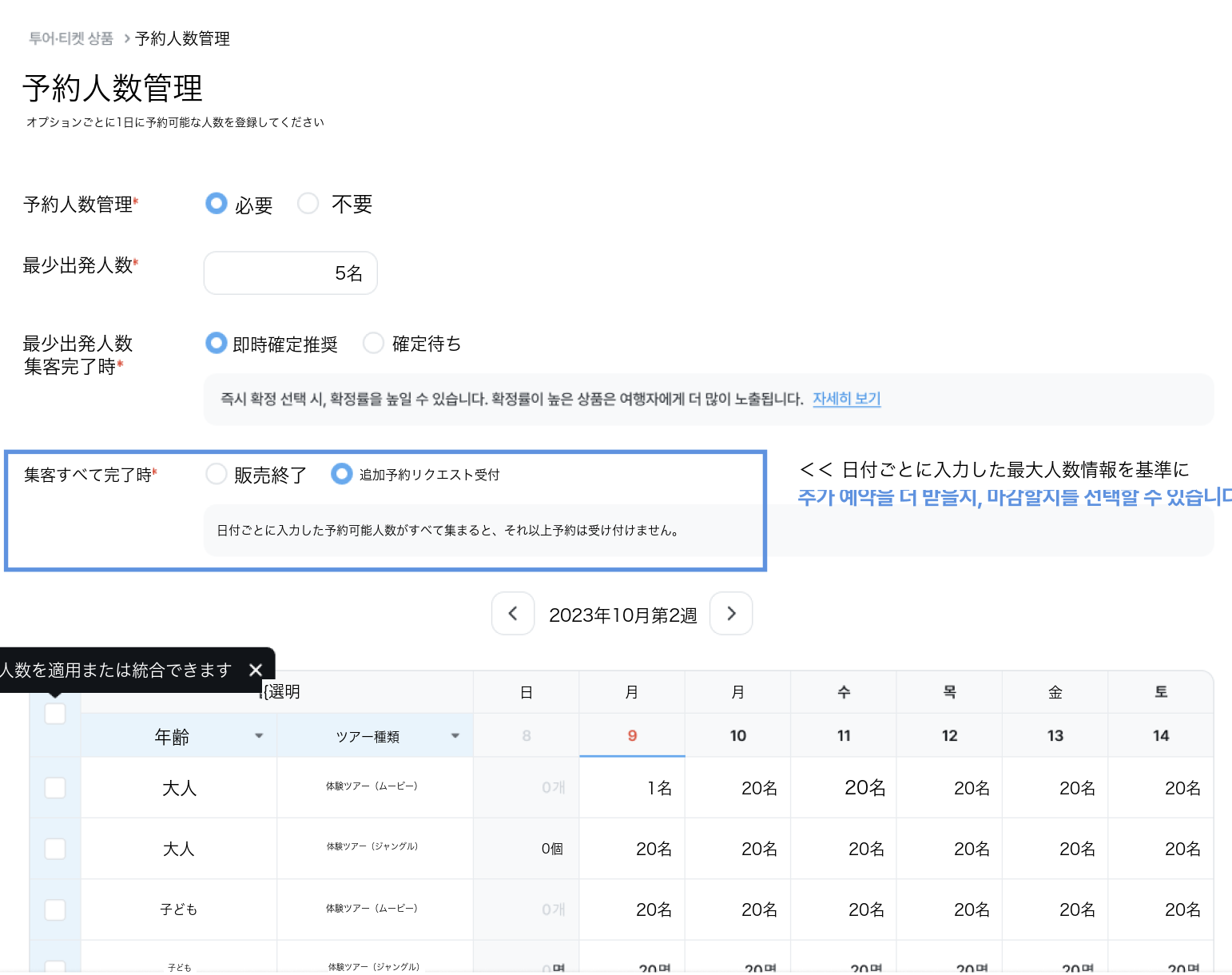Toggle select-all checkbox in table header
This screenshot has width=1232, height=975.
(55, 714)
